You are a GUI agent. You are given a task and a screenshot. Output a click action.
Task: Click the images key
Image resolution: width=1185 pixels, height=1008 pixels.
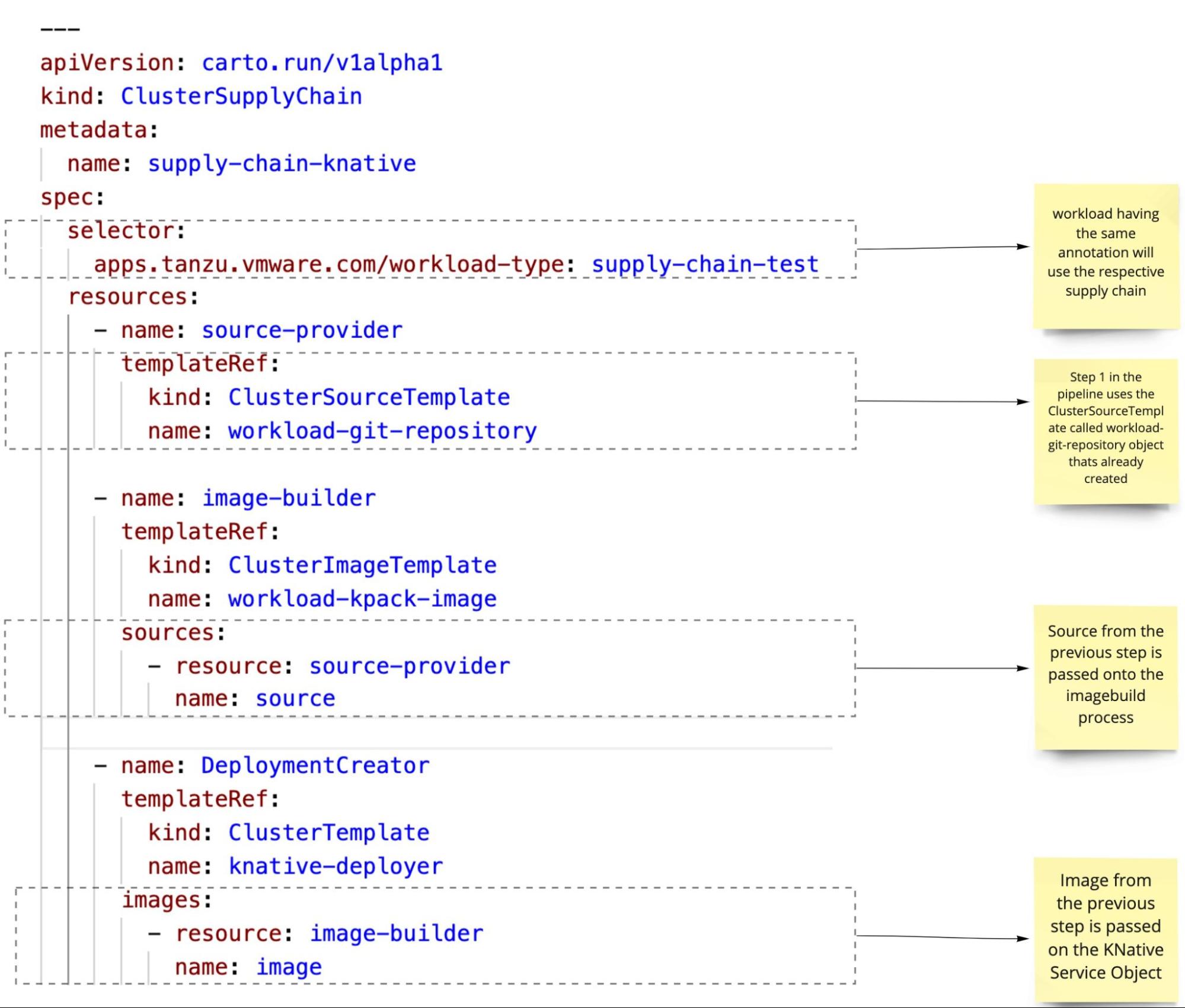point(161,900)
